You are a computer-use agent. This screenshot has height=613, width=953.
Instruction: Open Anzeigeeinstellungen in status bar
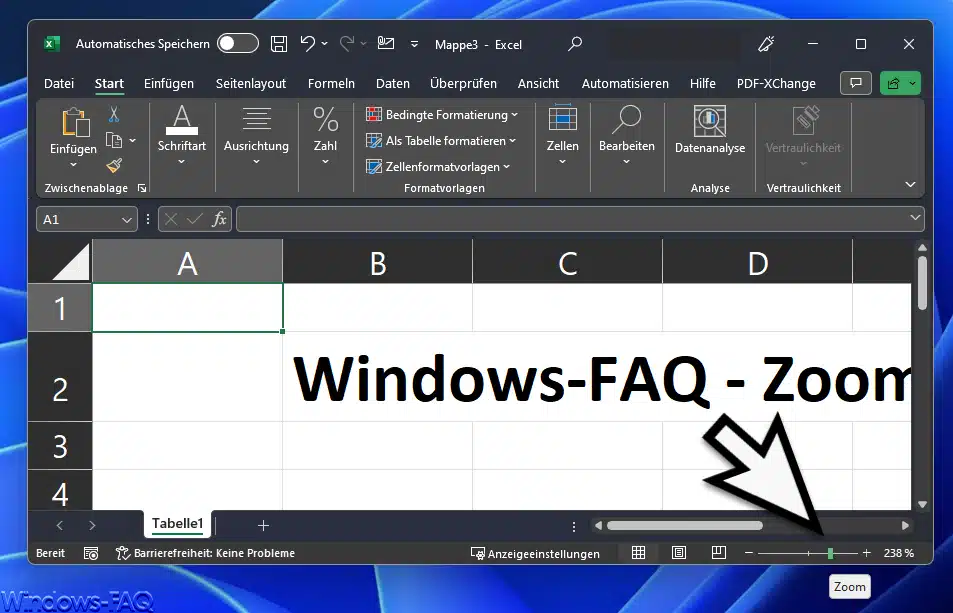click(535, 553)
